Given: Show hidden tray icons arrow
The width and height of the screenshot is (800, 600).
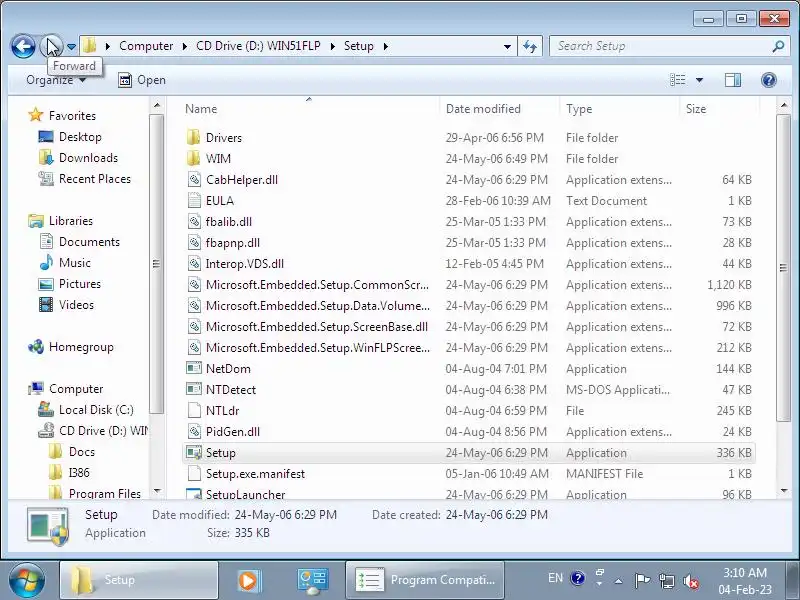Looking at the screenshot, I should pyautogui.click(x=618, y=580).
